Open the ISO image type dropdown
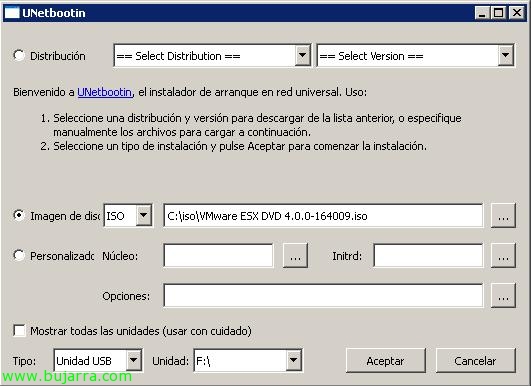 point(128,215)
